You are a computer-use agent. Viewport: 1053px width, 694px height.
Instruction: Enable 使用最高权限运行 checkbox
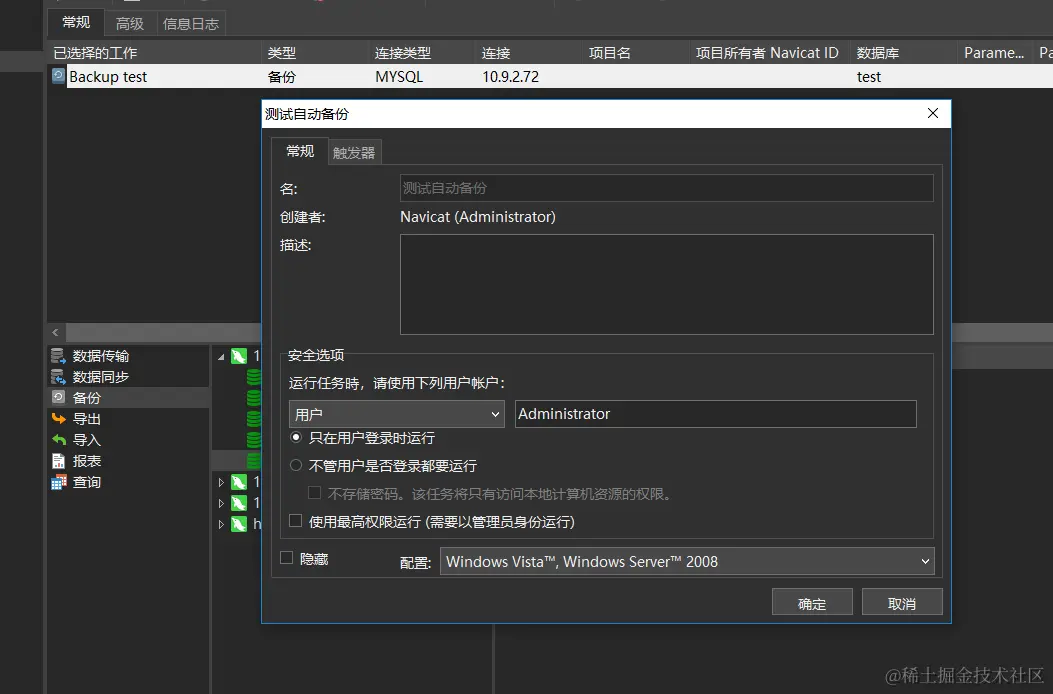295,521
